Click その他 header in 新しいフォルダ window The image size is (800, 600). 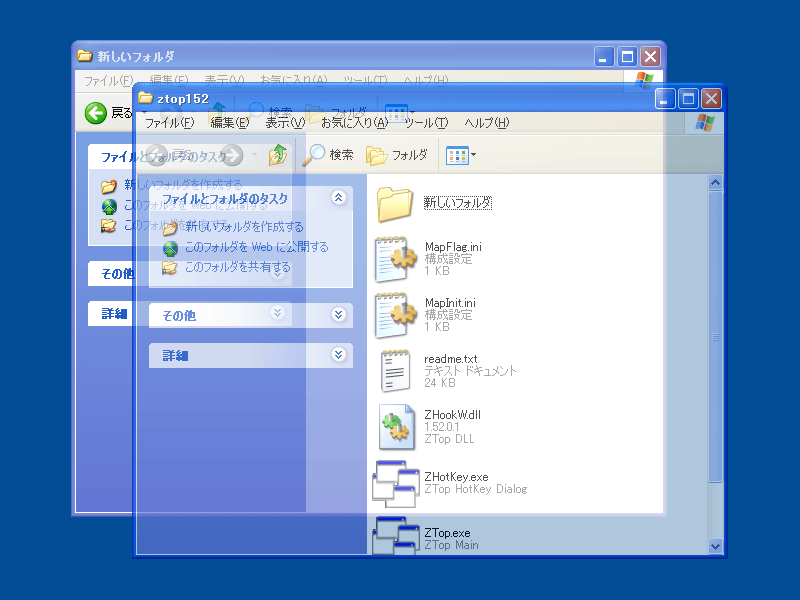[x=117, y=274]
